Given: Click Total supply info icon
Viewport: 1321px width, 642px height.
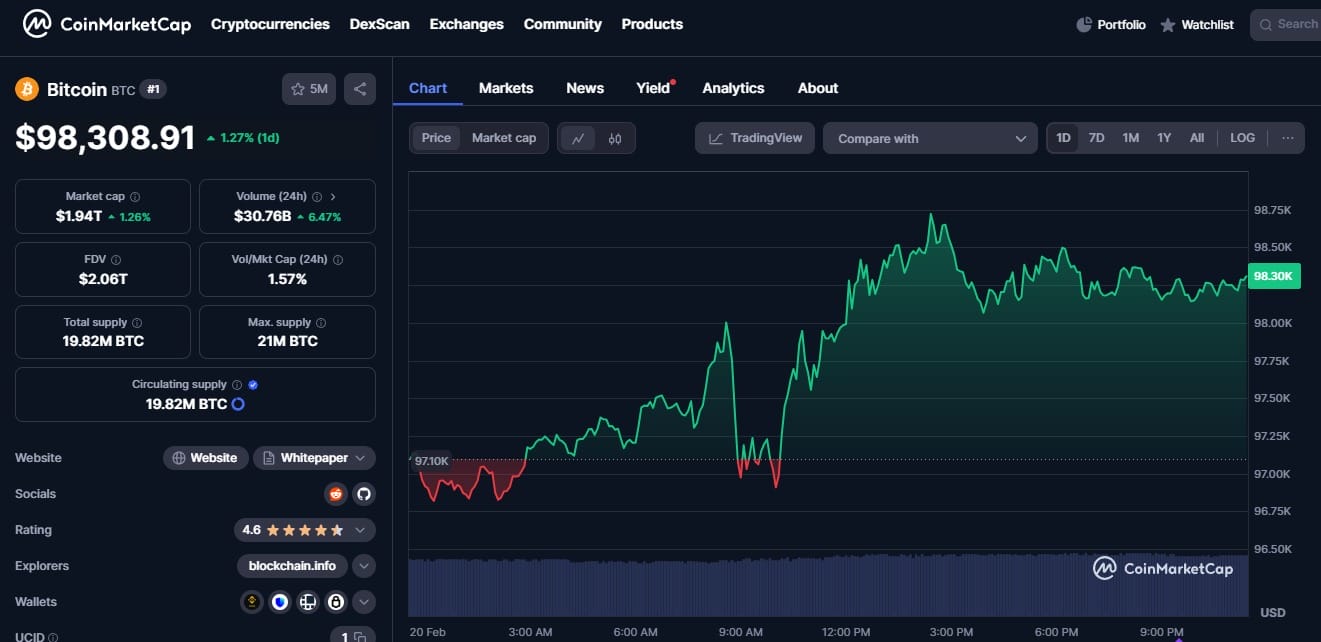Looking at the screenshot, I should click(x=137, y=323).
